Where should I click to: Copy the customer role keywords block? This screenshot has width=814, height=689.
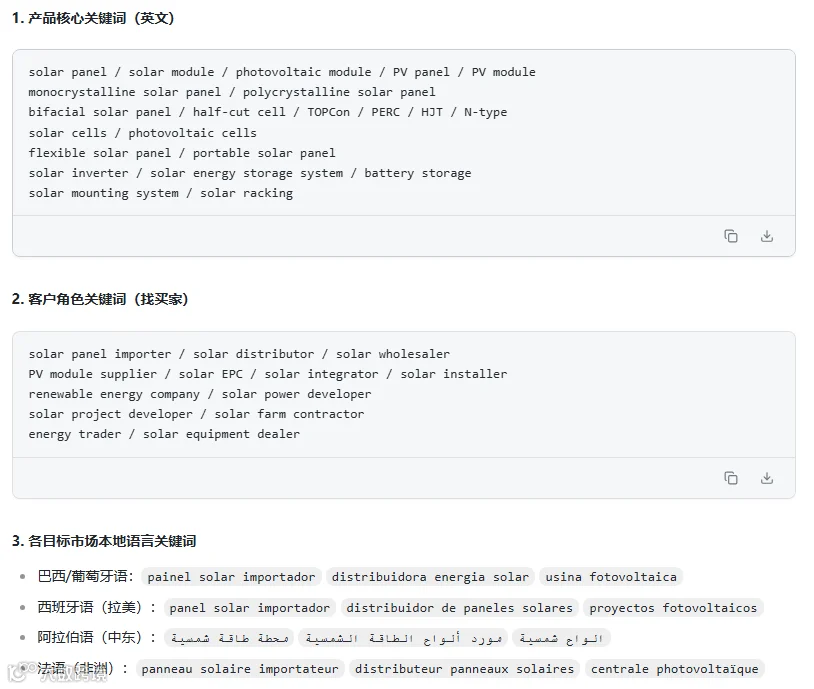[x=730, y=478]
